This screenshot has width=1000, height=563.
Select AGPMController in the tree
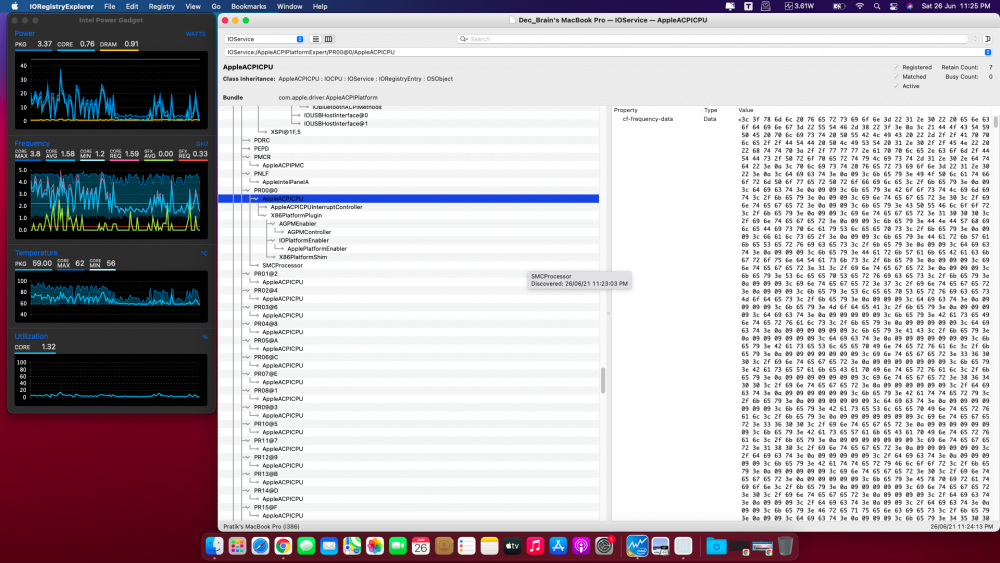pos(309,232)
